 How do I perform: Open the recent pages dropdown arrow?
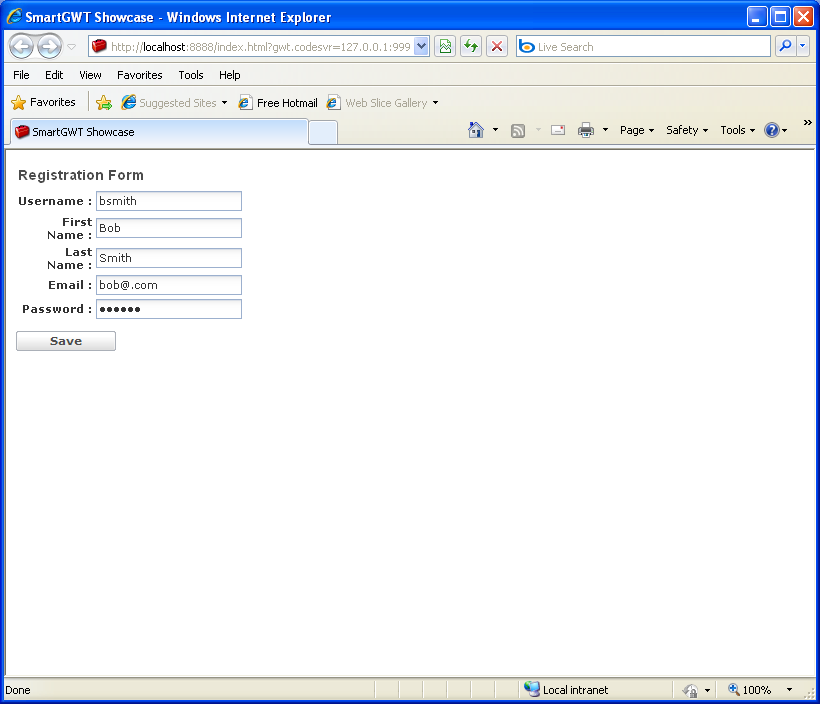pyautogui.click(x=72, y=47)
